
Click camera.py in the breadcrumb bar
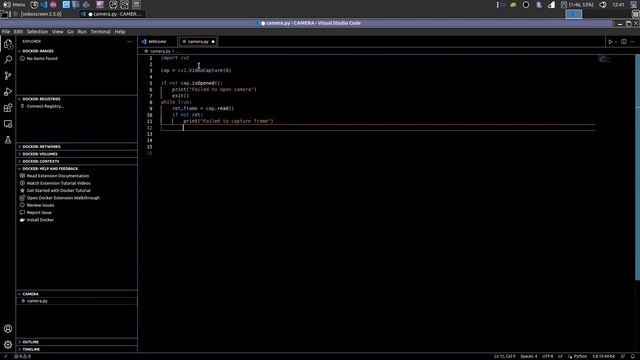pyautogui.click(x=160, y=51)
